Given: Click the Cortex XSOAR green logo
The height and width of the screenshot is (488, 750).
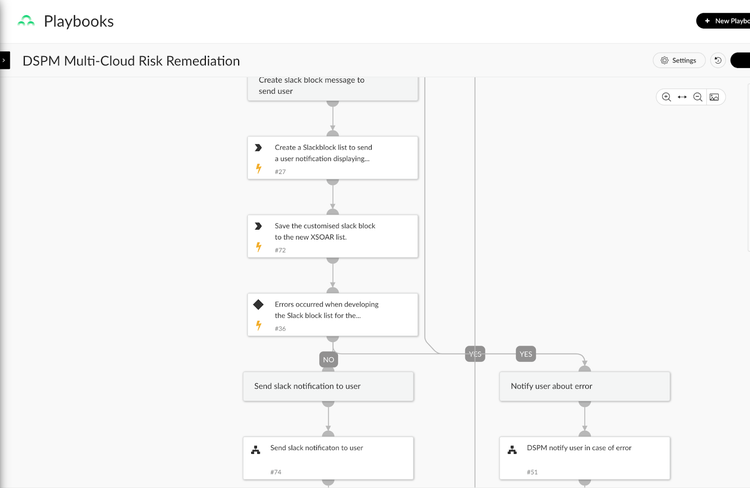Looking at the screenshot, I should pos(26,21).
